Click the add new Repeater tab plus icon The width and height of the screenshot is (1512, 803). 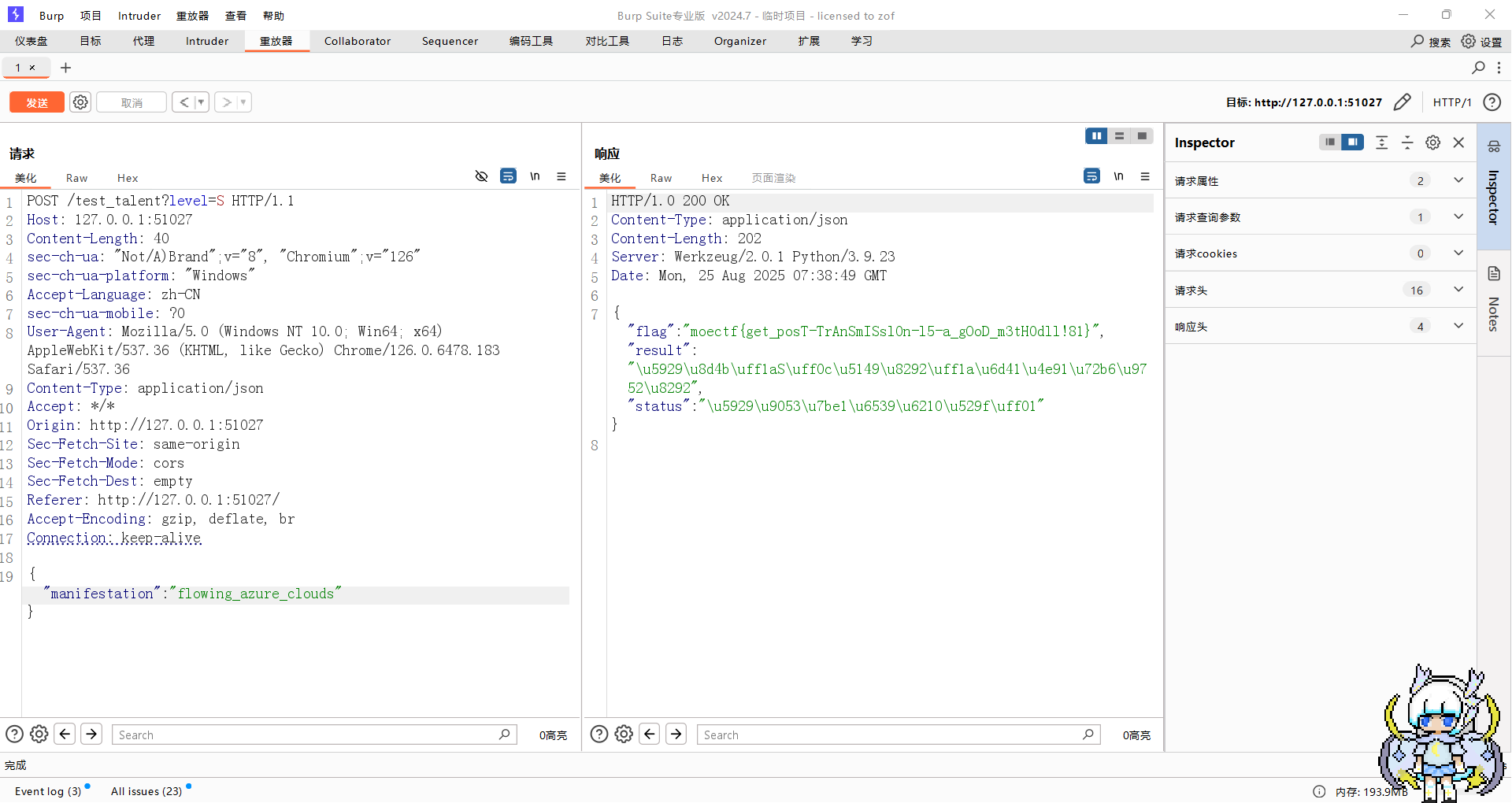[x=66, y=68]
